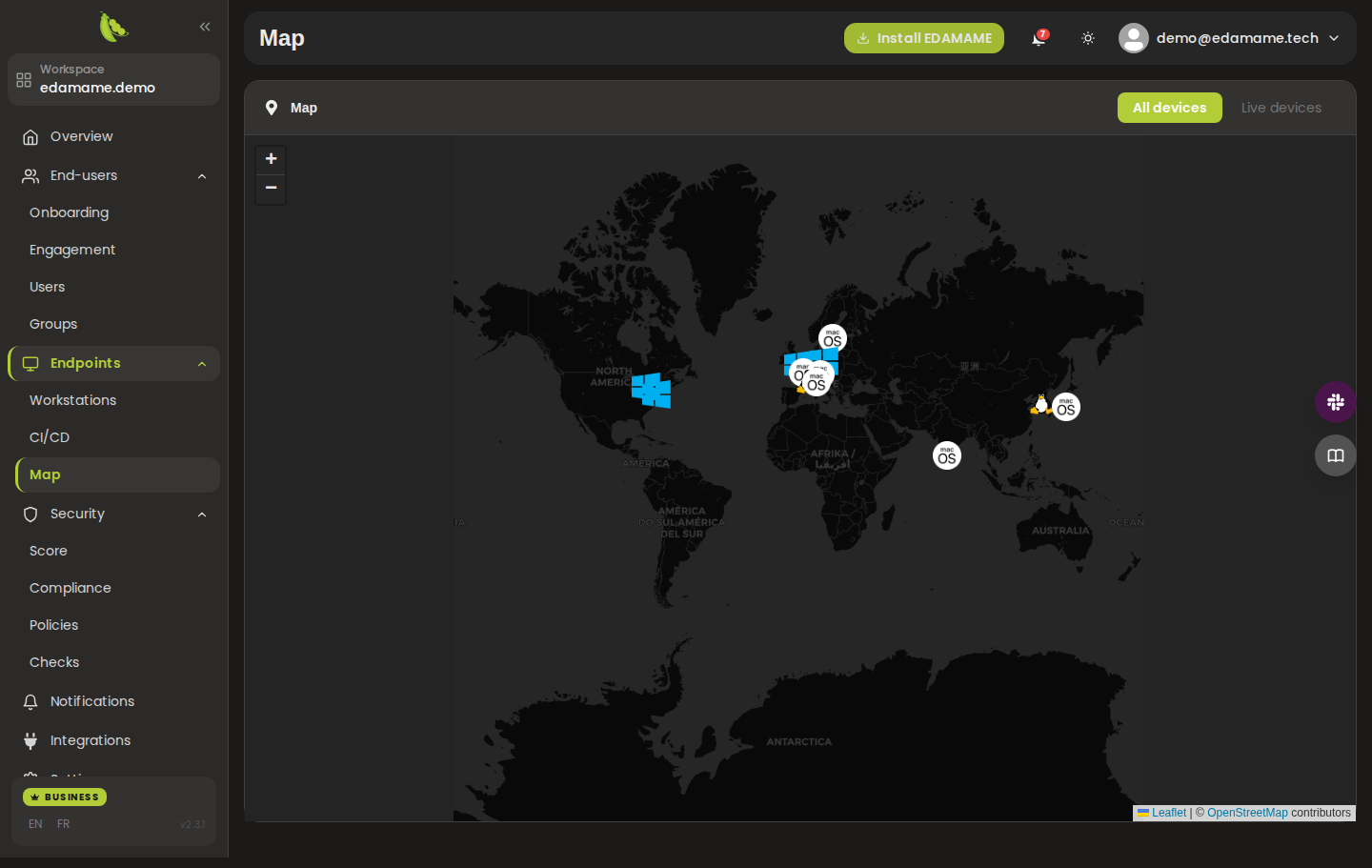Open the Score page
Screen dimensions: 1372x868
(49, 551)
